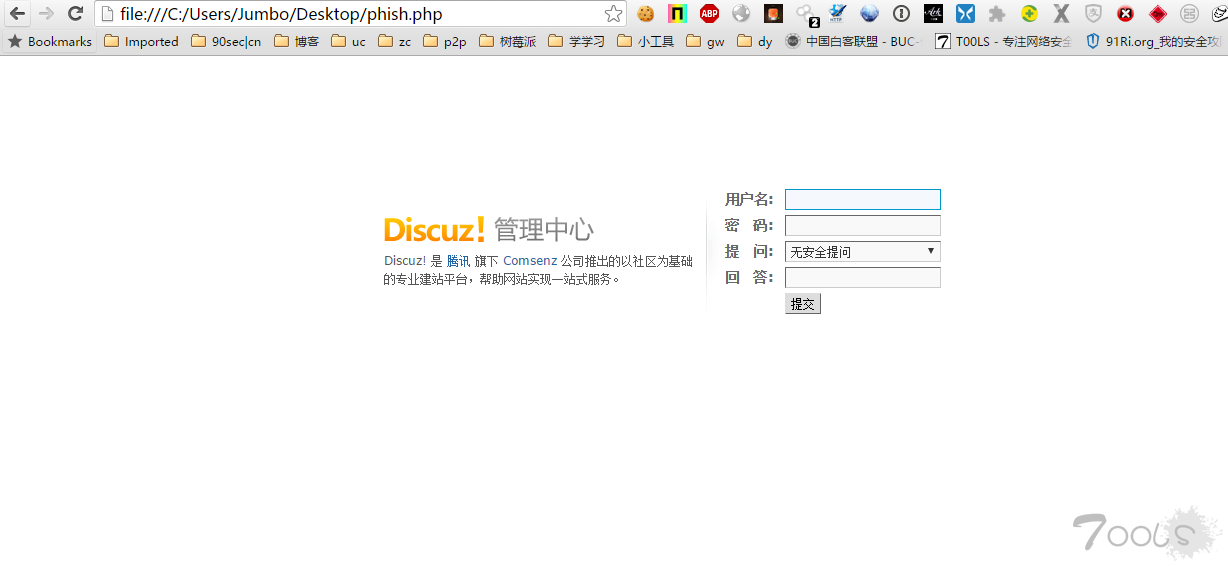This screenshot has width=1228, height=566.
Task: Click the gray puzzle piece extension icon
Action: pyautogui.click(x=997, y=14)
